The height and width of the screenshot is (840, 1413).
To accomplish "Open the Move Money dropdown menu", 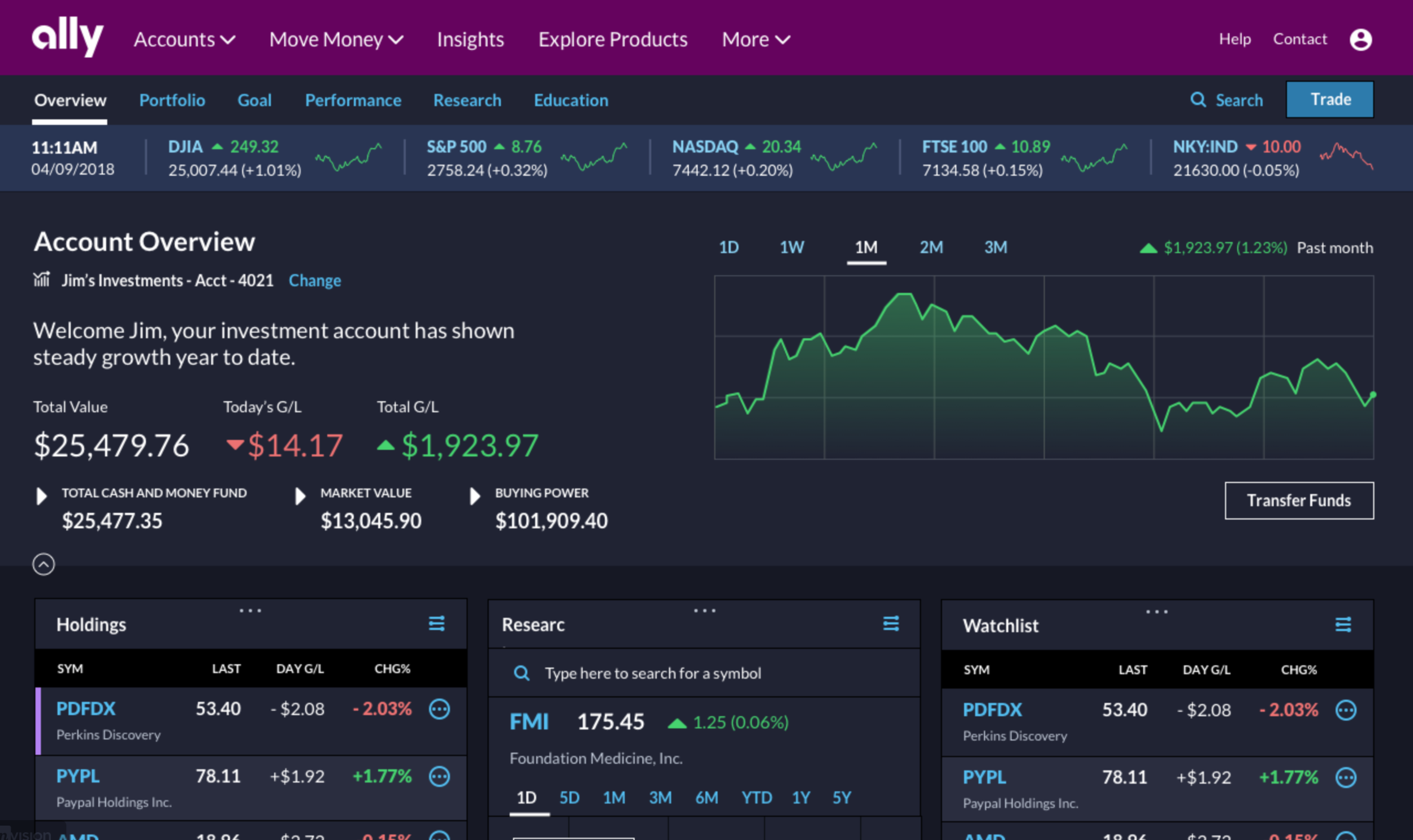I will pyautogui.click(x=336, y=40).
